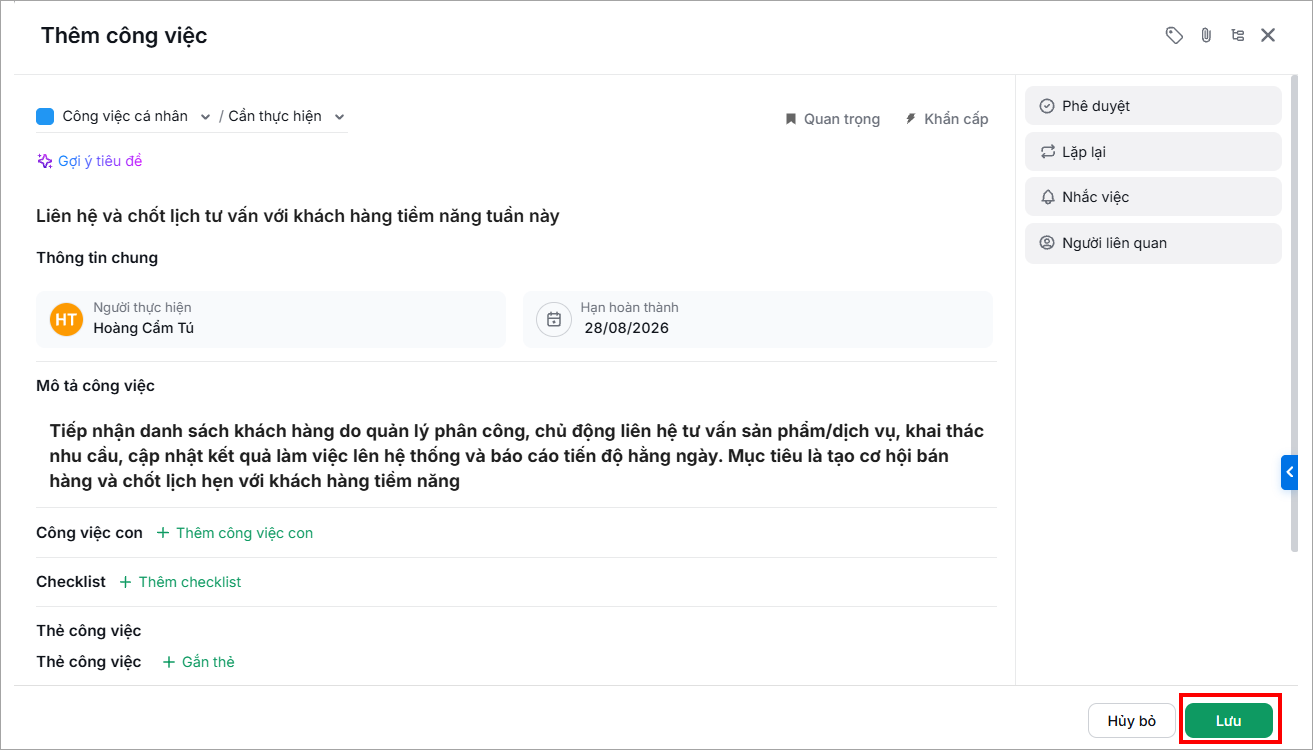1313x750 pixels.
Task: Select the Lặp lại option
Action: (x=1153, y=152)
